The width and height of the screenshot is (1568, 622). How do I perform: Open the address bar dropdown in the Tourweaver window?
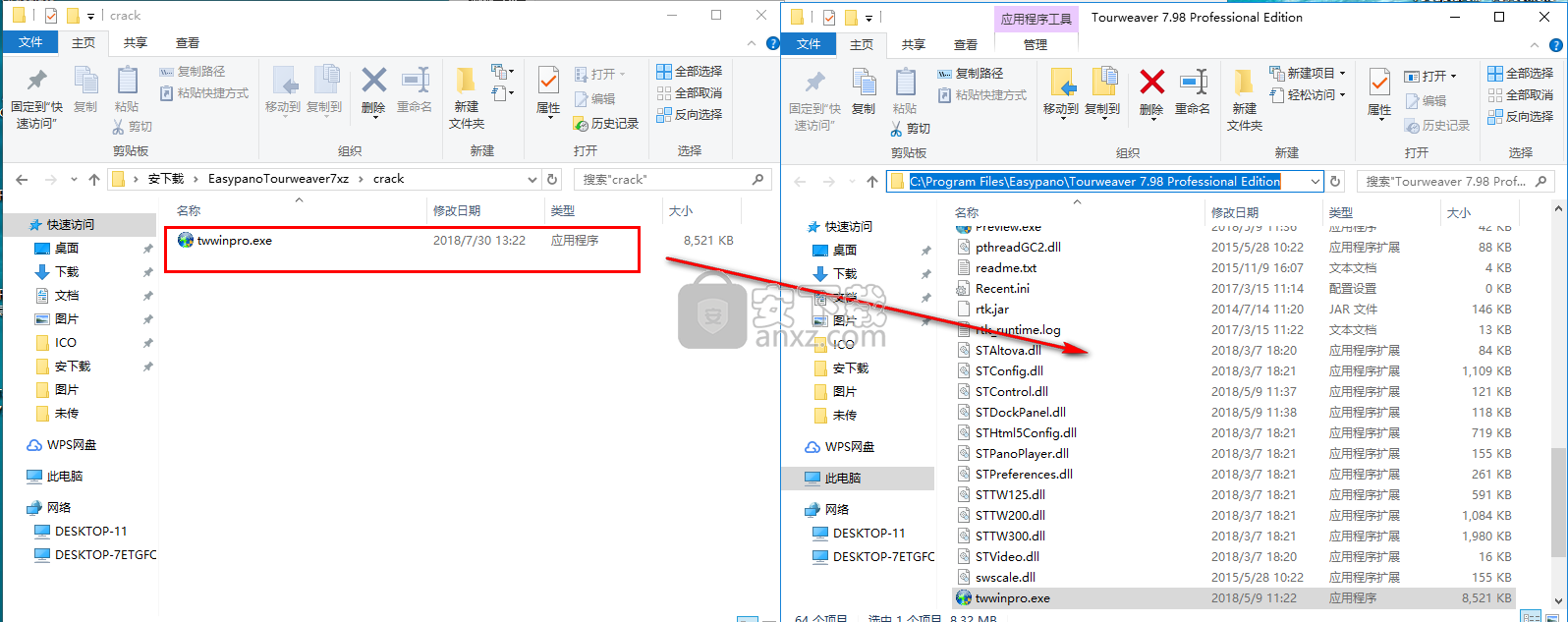[1316, 182]
